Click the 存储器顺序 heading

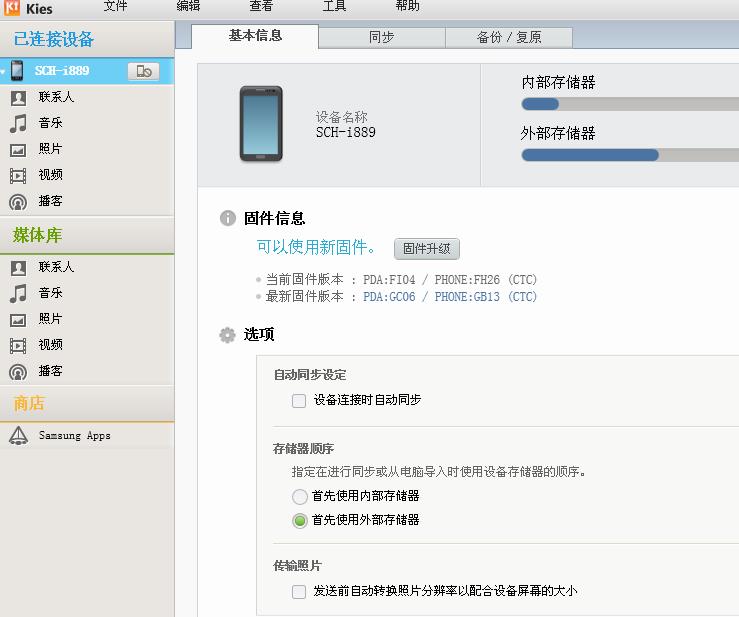pos(304,448)
